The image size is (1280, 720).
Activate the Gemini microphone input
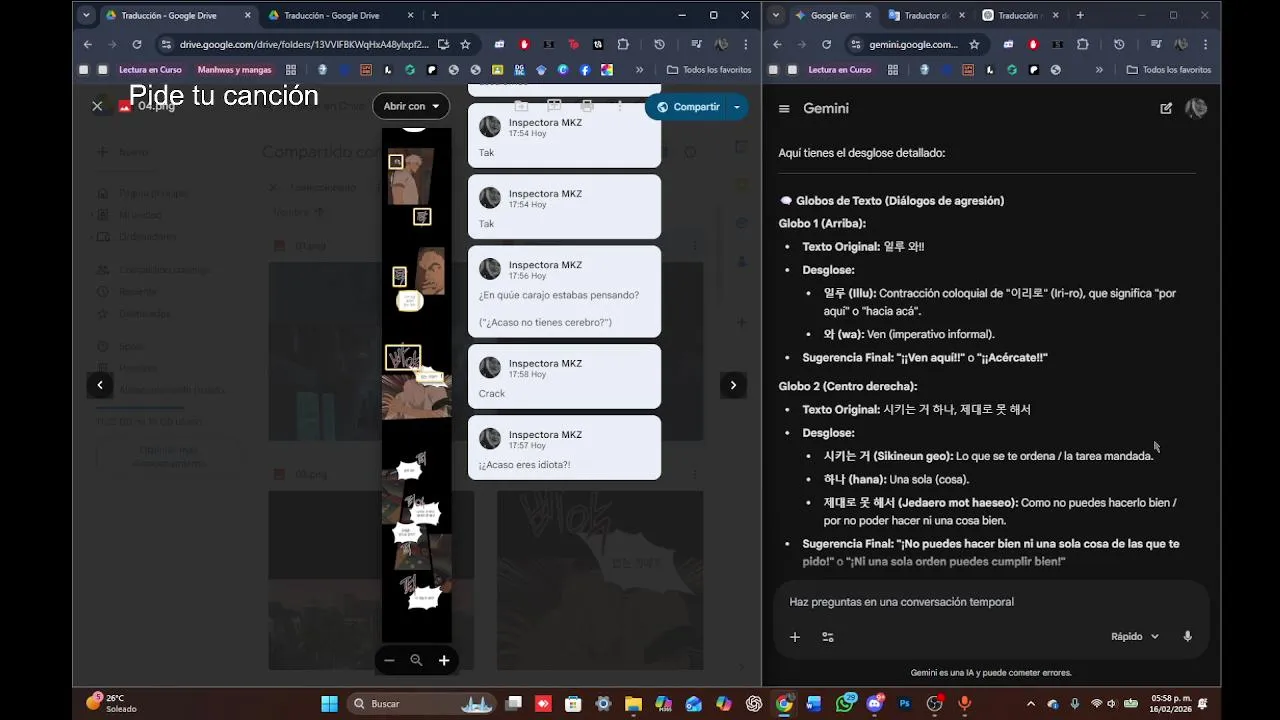pos(1187,637)
